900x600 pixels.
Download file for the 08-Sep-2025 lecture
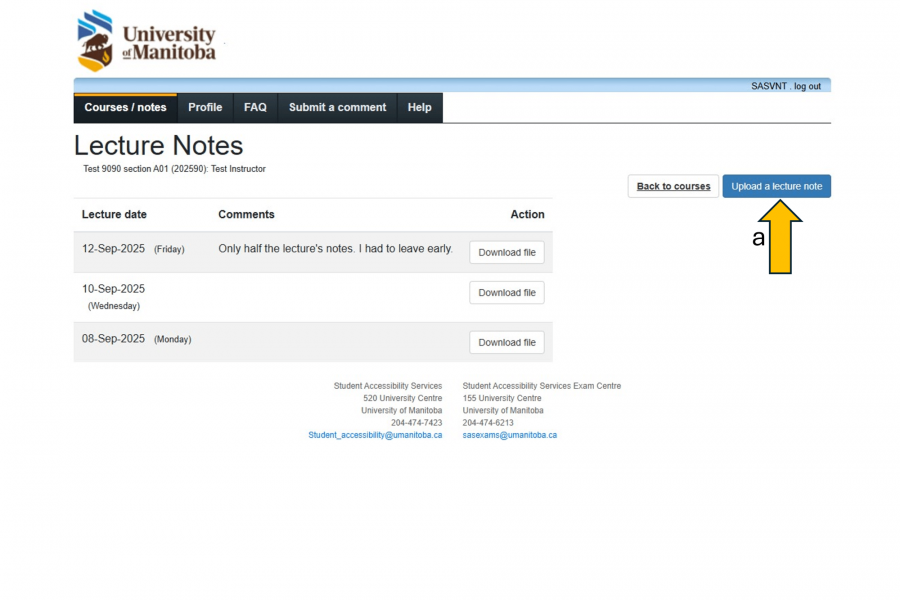coord(506,342)
